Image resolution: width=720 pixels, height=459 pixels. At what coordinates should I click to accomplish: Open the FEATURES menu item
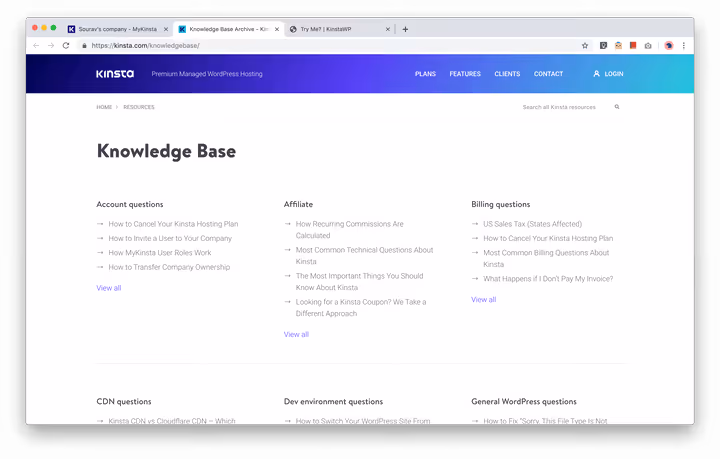pos(465,74)
